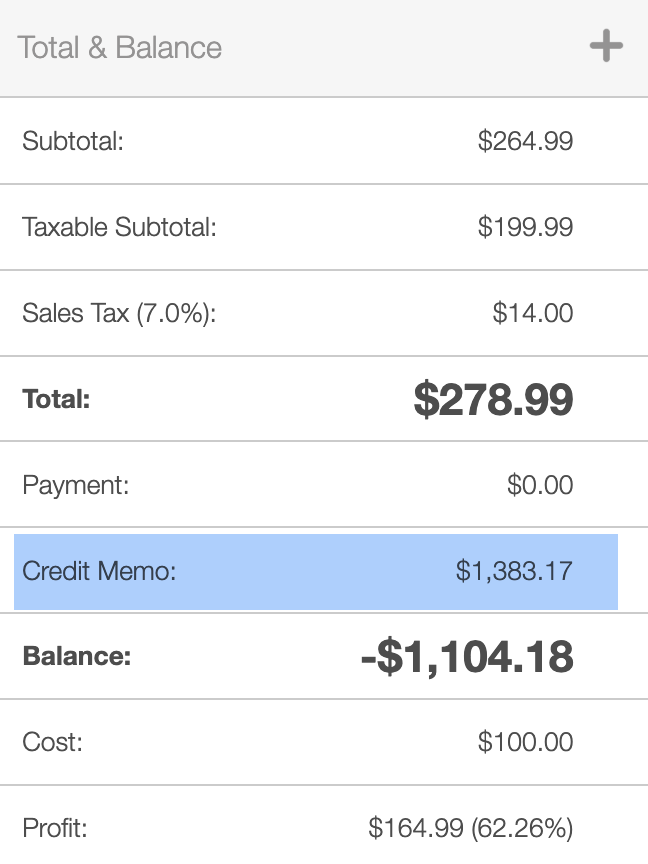This screenshot has width=648, height=864.
Task: Click the Sales Tax (7.0%) label
Action: (x=119, y=314)
